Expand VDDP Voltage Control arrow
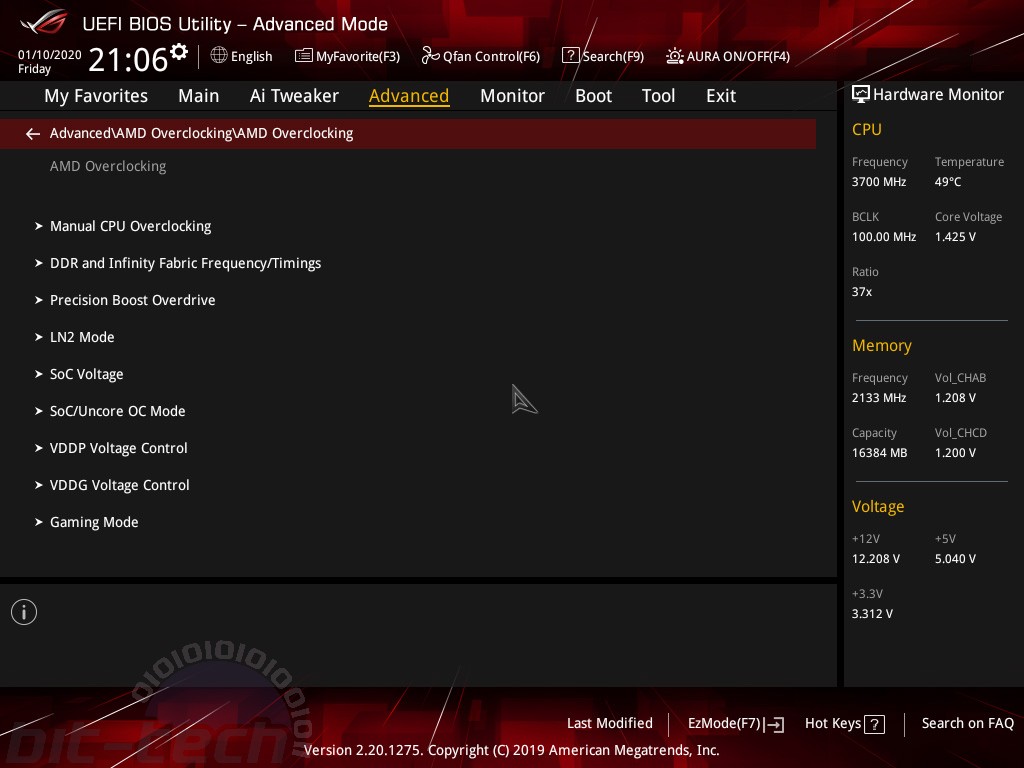1024x768 pixels. click(39, 448)
